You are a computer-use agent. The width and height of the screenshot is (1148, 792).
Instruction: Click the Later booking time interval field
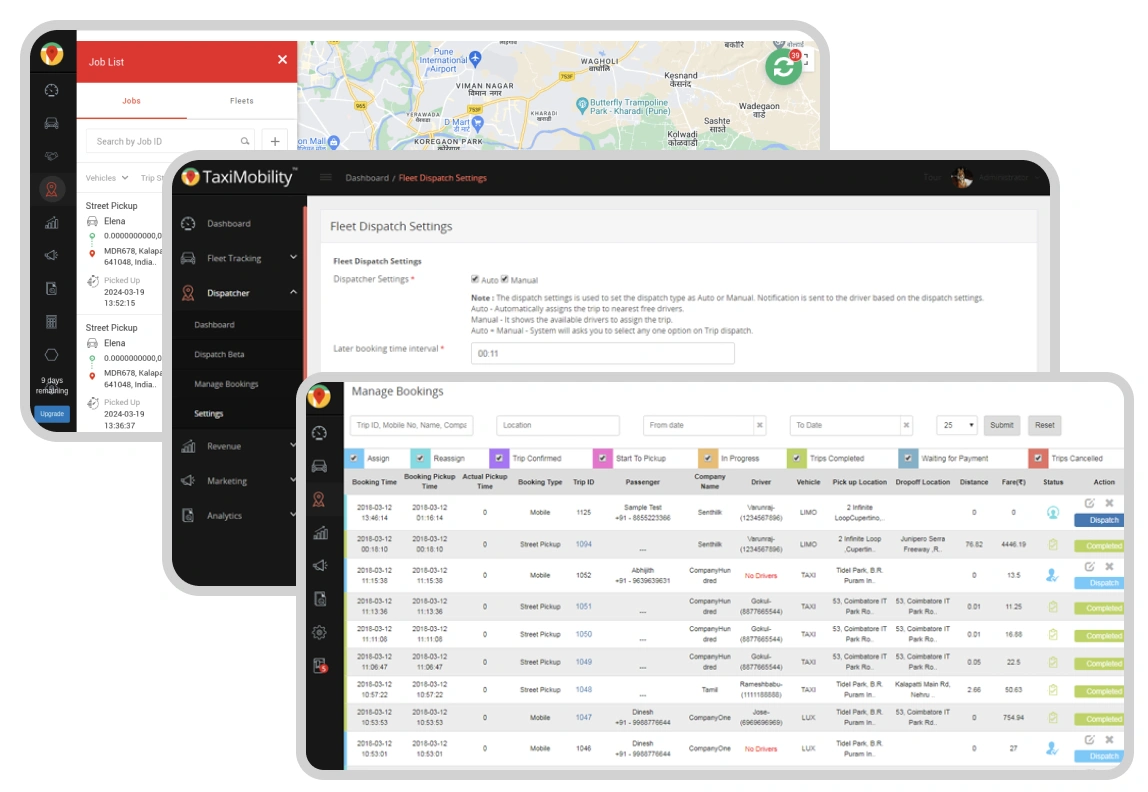603,353
